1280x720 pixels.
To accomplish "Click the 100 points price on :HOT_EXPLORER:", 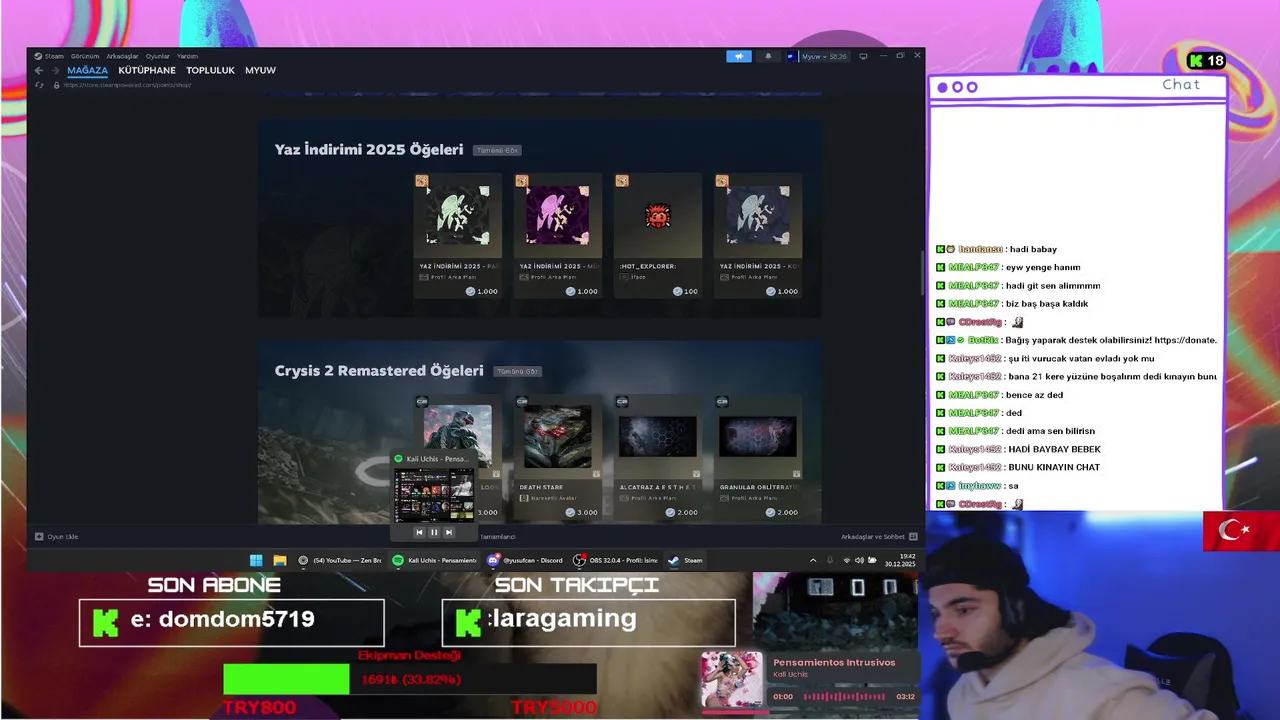I will click(x=685, y=291).
